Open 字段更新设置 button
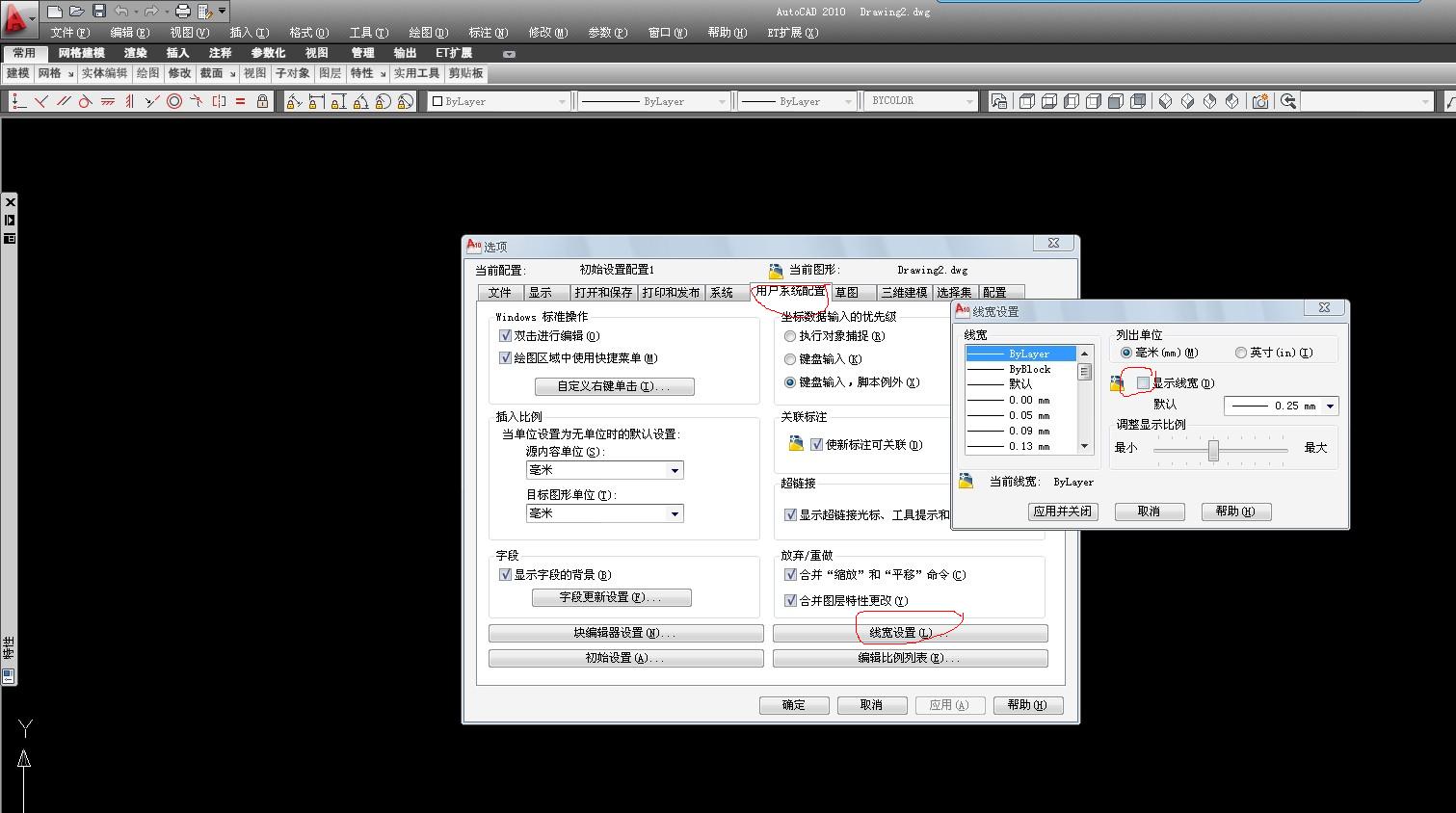 tap(612, 597)
